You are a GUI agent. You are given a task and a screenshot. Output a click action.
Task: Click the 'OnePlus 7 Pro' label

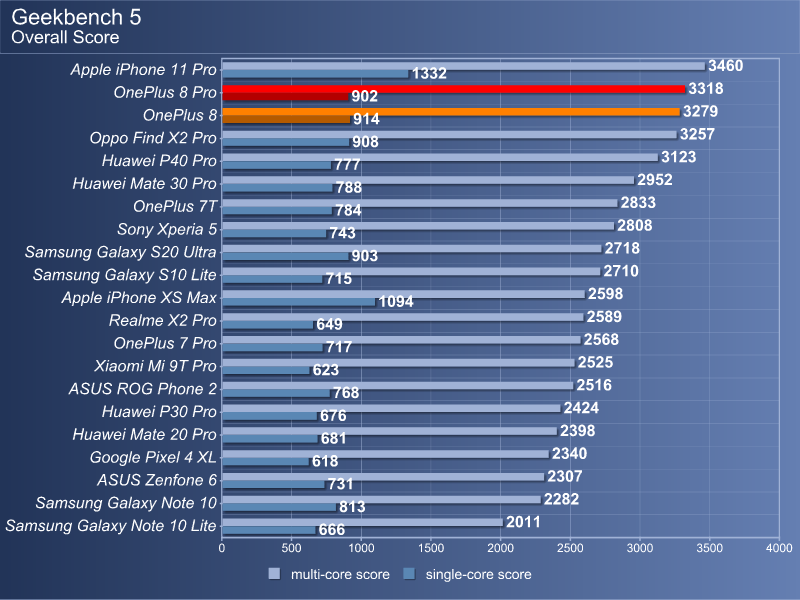165,343
